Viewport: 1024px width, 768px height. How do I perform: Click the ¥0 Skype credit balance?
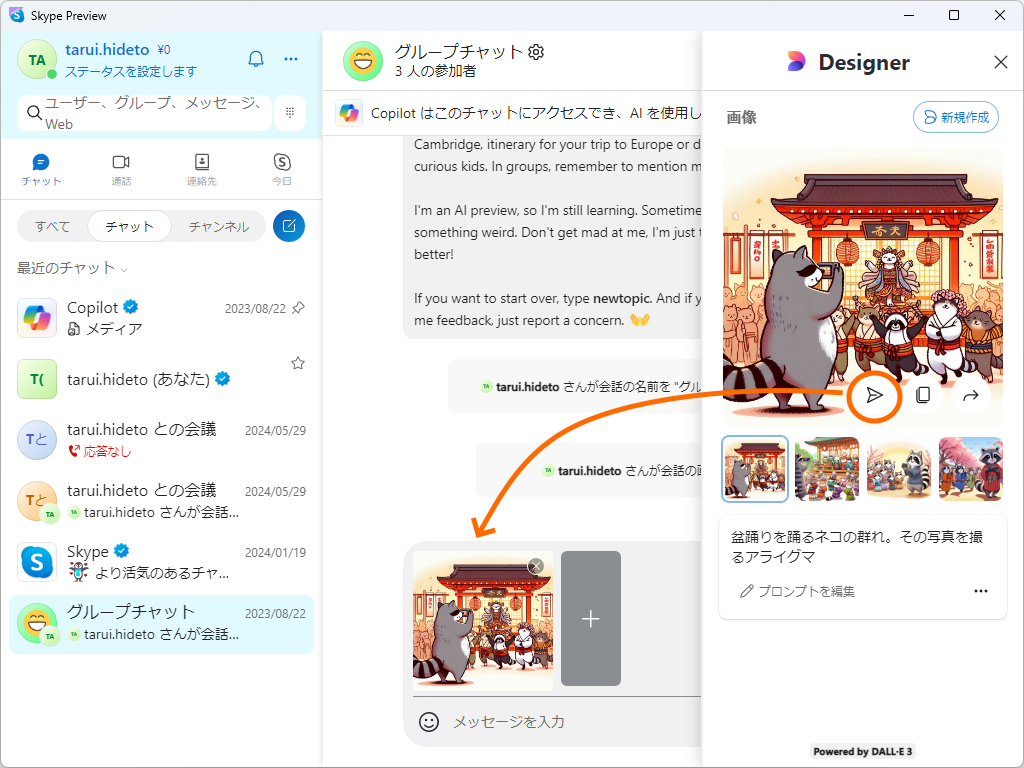click(163, 50)
